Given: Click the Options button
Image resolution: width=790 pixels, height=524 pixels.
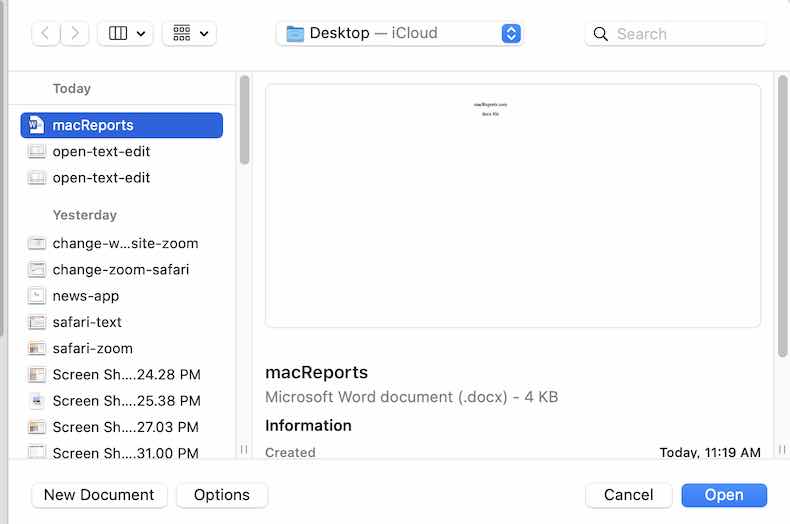Looking at the screenshot, I should (x=222, y=495).
